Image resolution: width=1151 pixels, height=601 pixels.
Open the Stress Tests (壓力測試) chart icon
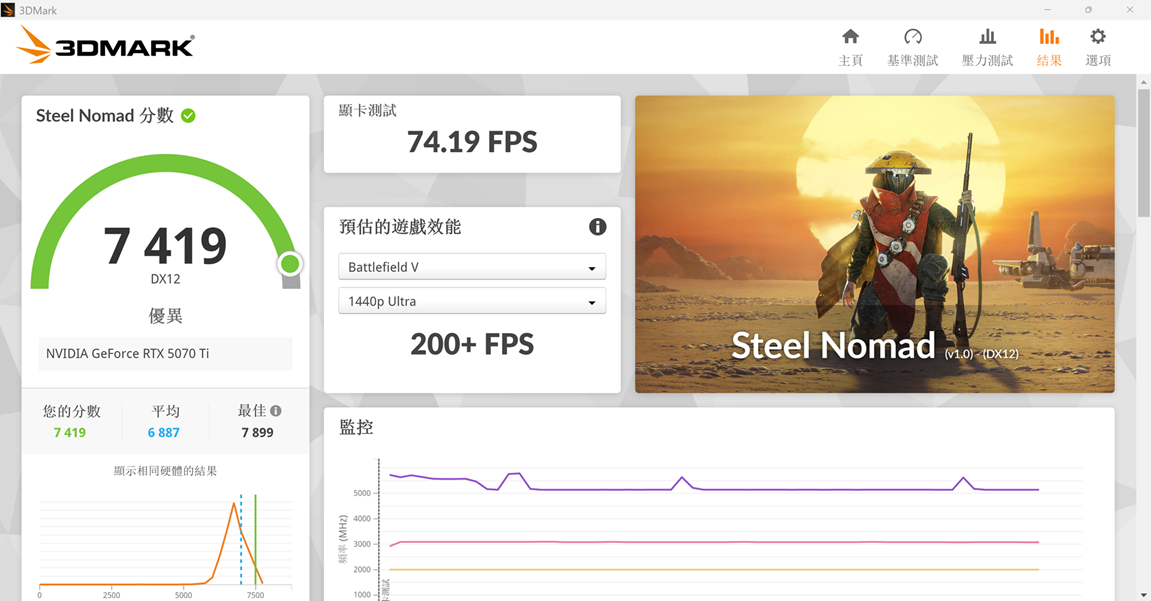pyautogui.click(x=987, y=36)
